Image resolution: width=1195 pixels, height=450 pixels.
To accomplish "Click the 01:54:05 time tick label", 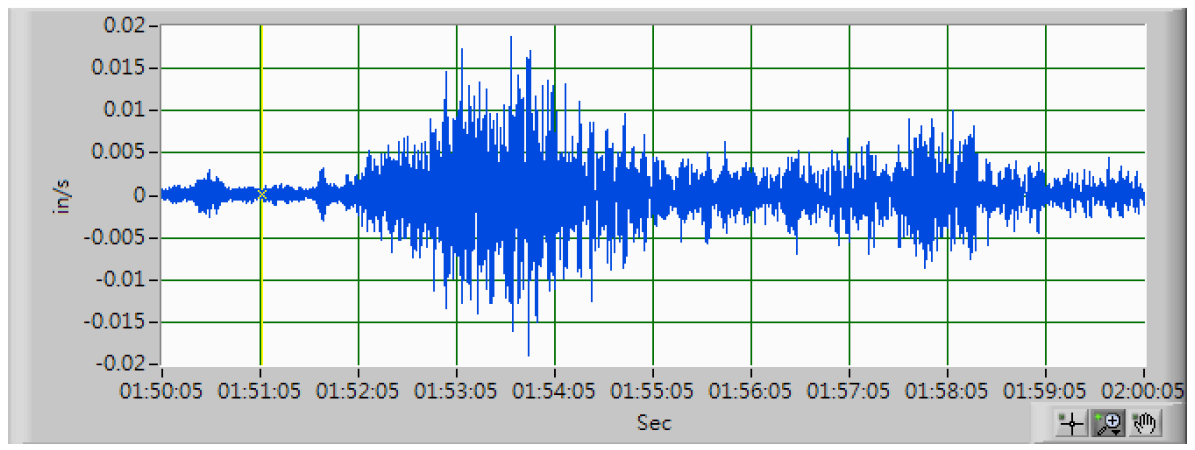I will tap(555, 392).
